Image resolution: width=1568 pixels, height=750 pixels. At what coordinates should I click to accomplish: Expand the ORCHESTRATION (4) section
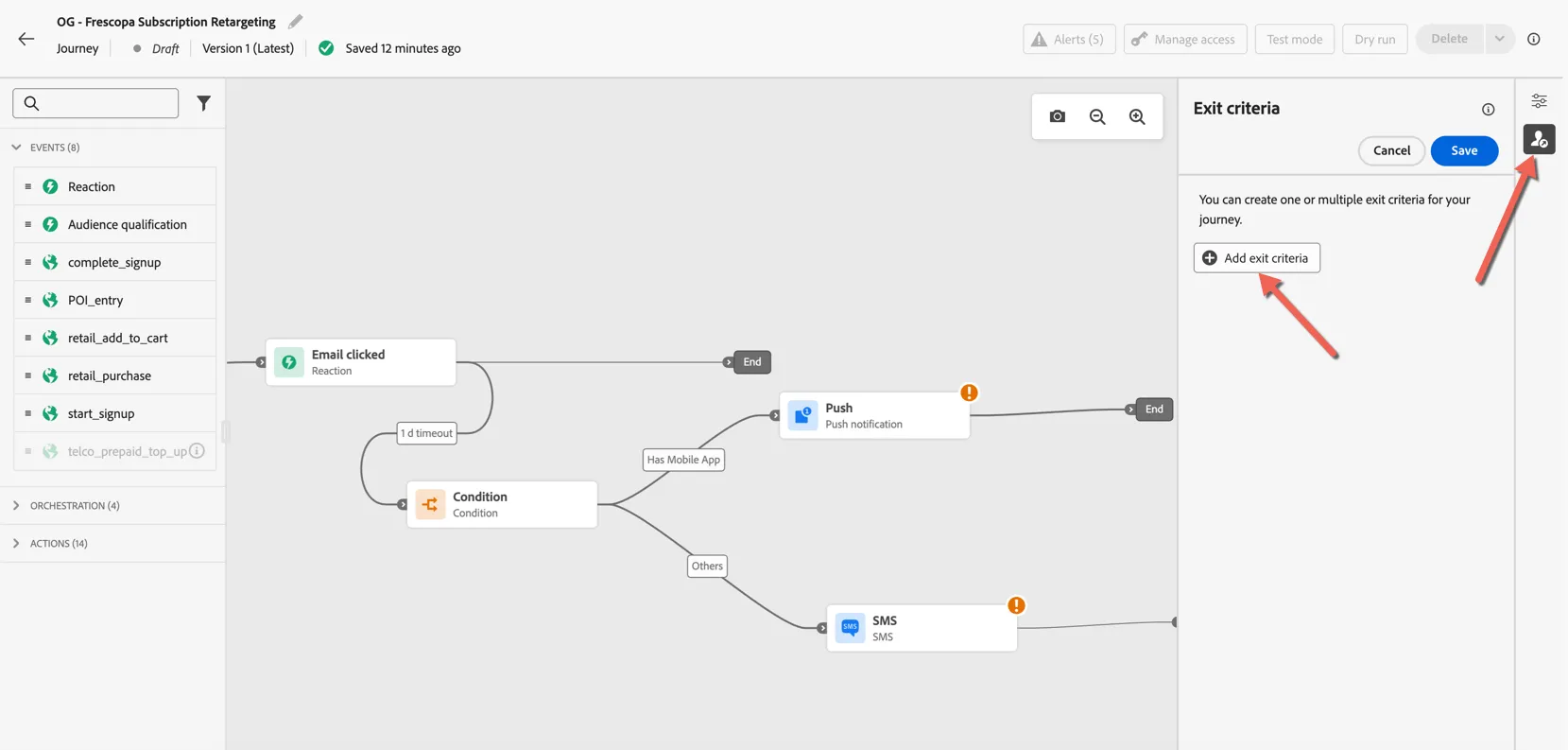16,506
